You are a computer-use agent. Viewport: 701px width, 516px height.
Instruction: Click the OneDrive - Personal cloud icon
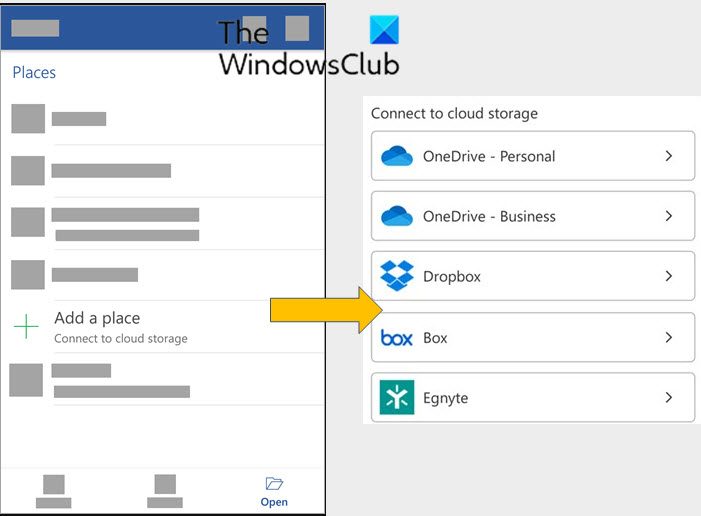(x=397, y=156)
